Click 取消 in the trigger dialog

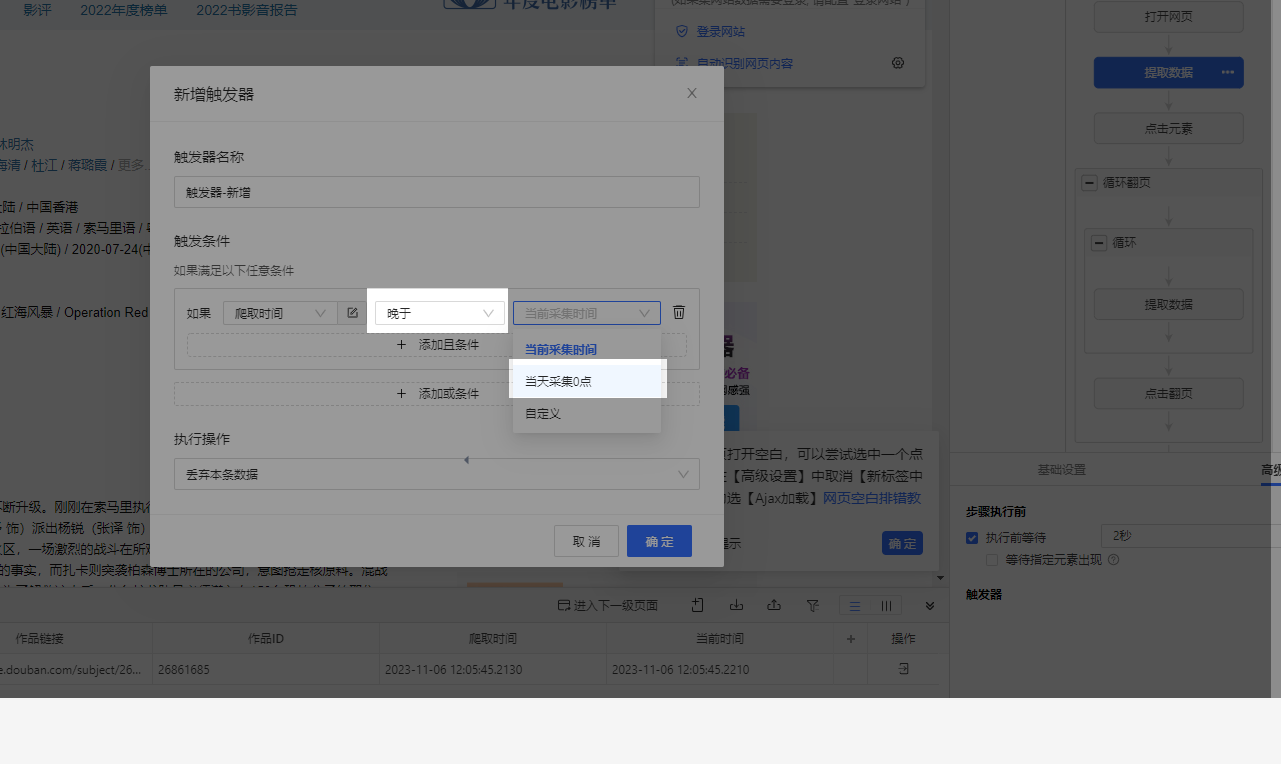[586, 541]
